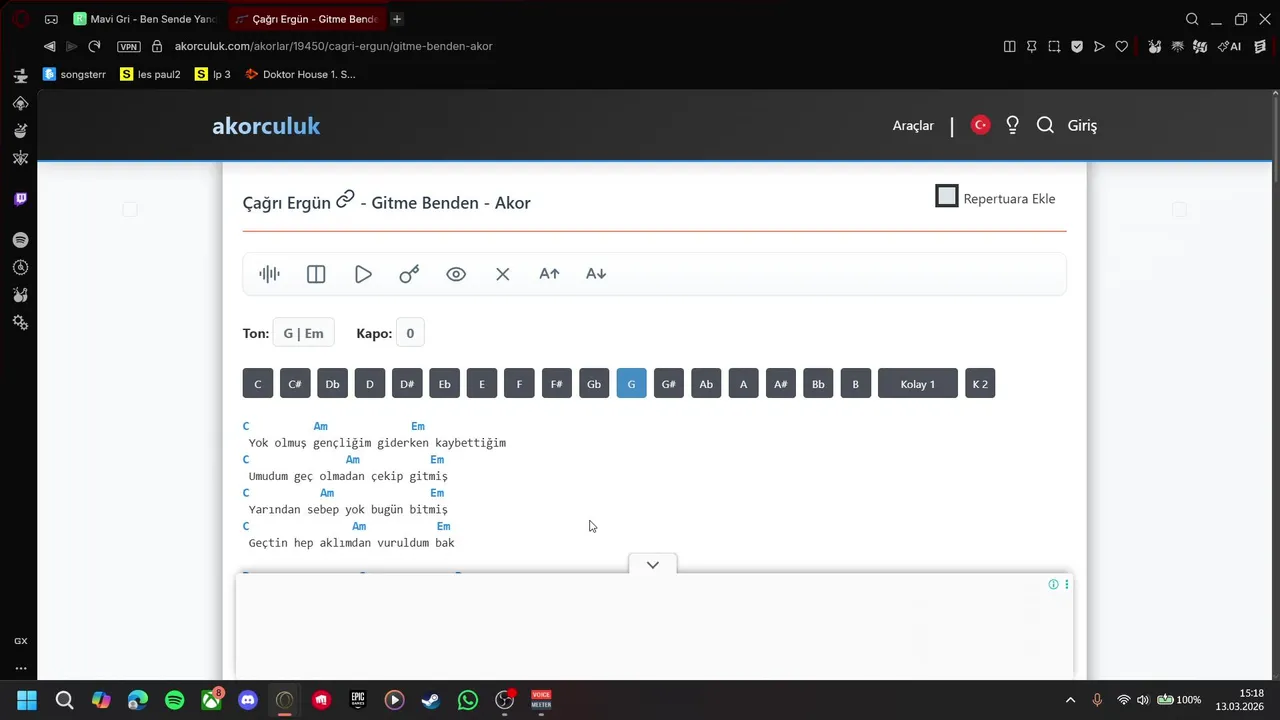
Task: Transpose to key Gb
Action: coord(594,384)
